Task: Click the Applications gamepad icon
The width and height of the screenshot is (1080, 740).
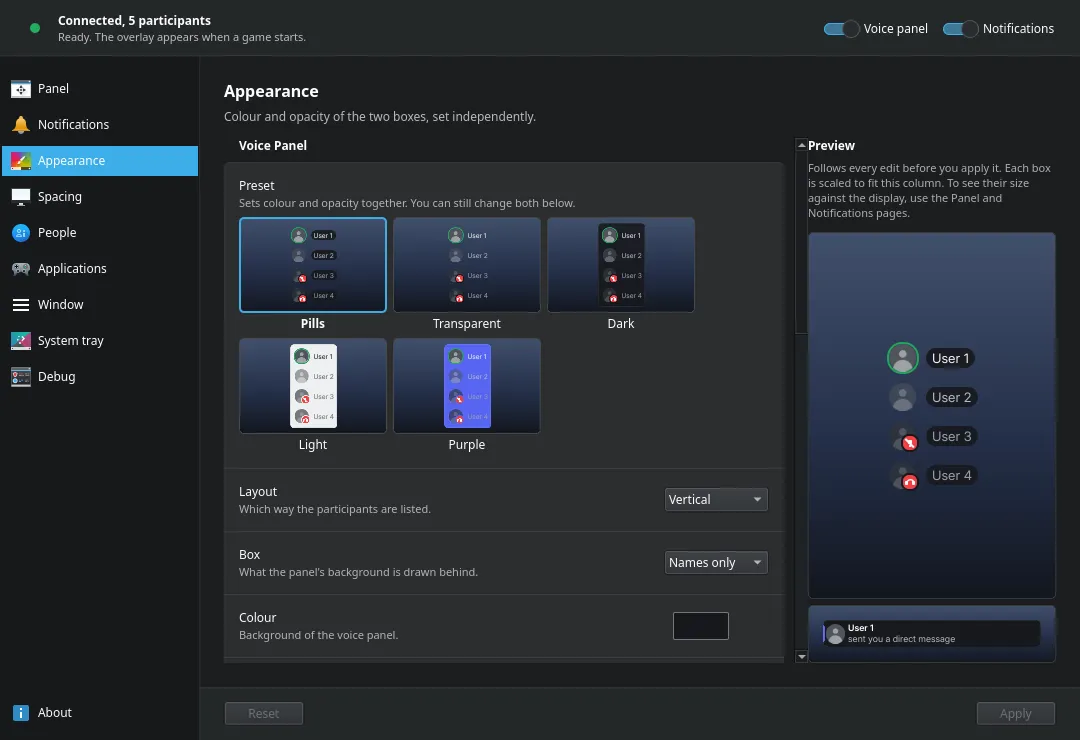Action: pyautogui.click(x=21, y=269)
